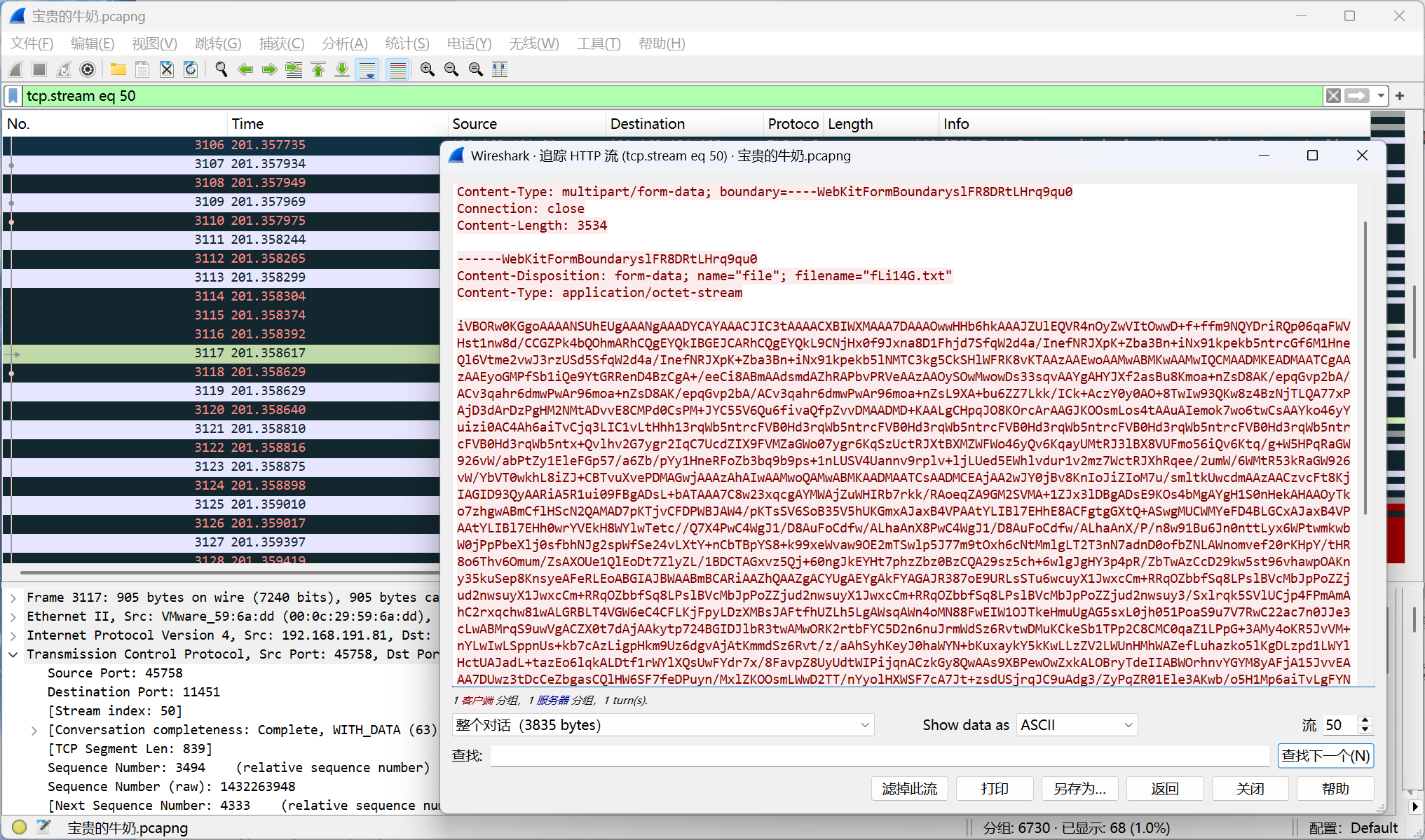Open the 统计(S) menu
This screenshot has height=840, width=1425.
tap(407, 43)
